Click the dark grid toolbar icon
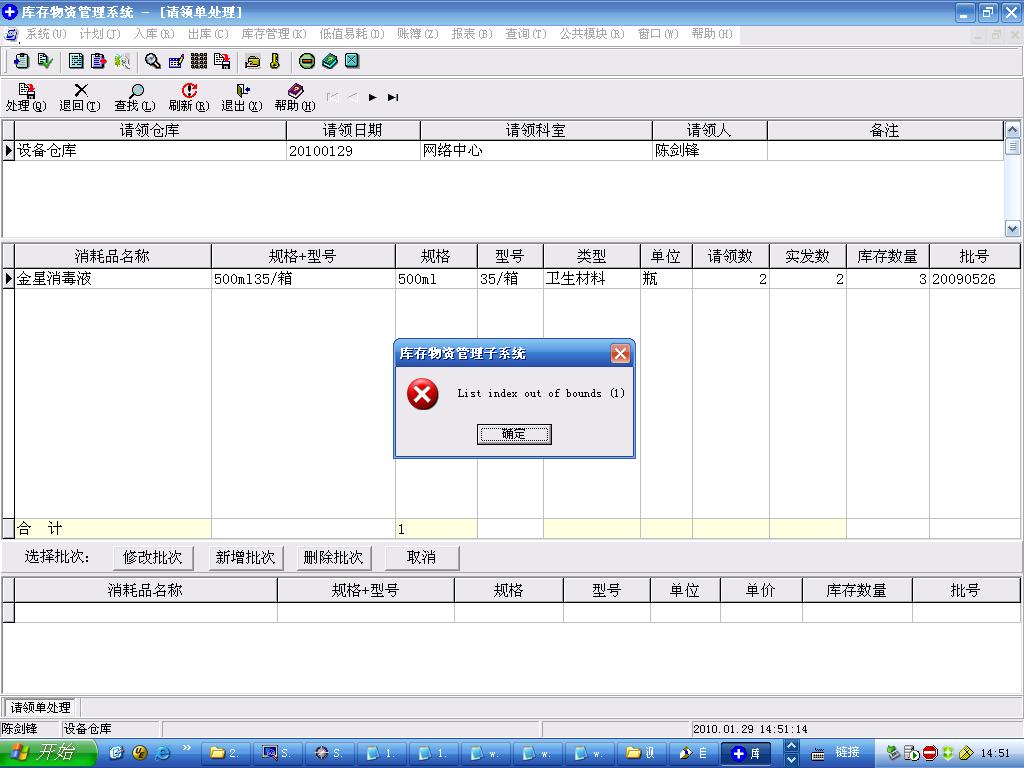 click(199, 61)
